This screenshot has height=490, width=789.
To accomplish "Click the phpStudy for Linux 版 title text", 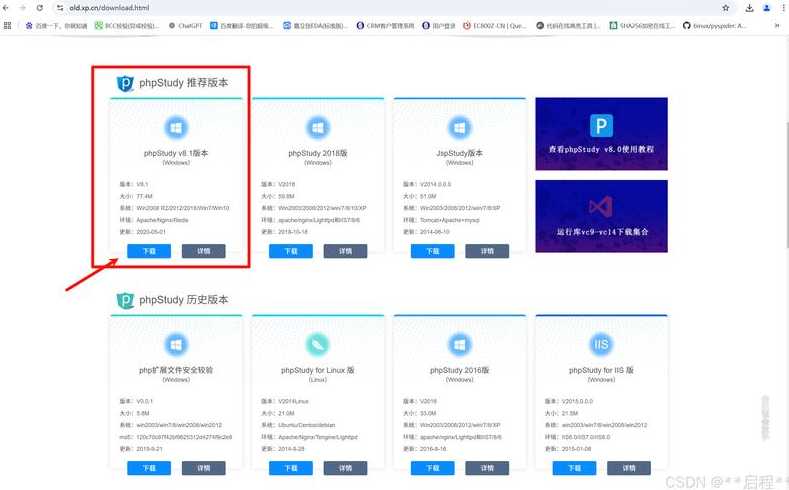I will coord(318,370).
